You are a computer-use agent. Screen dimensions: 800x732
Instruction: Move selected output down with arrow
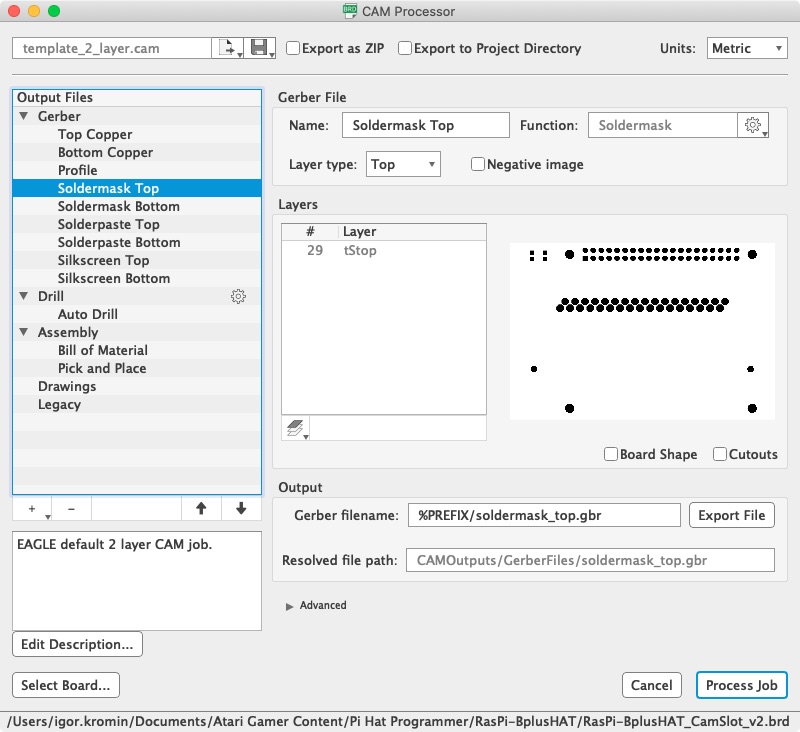click(241, 509)
